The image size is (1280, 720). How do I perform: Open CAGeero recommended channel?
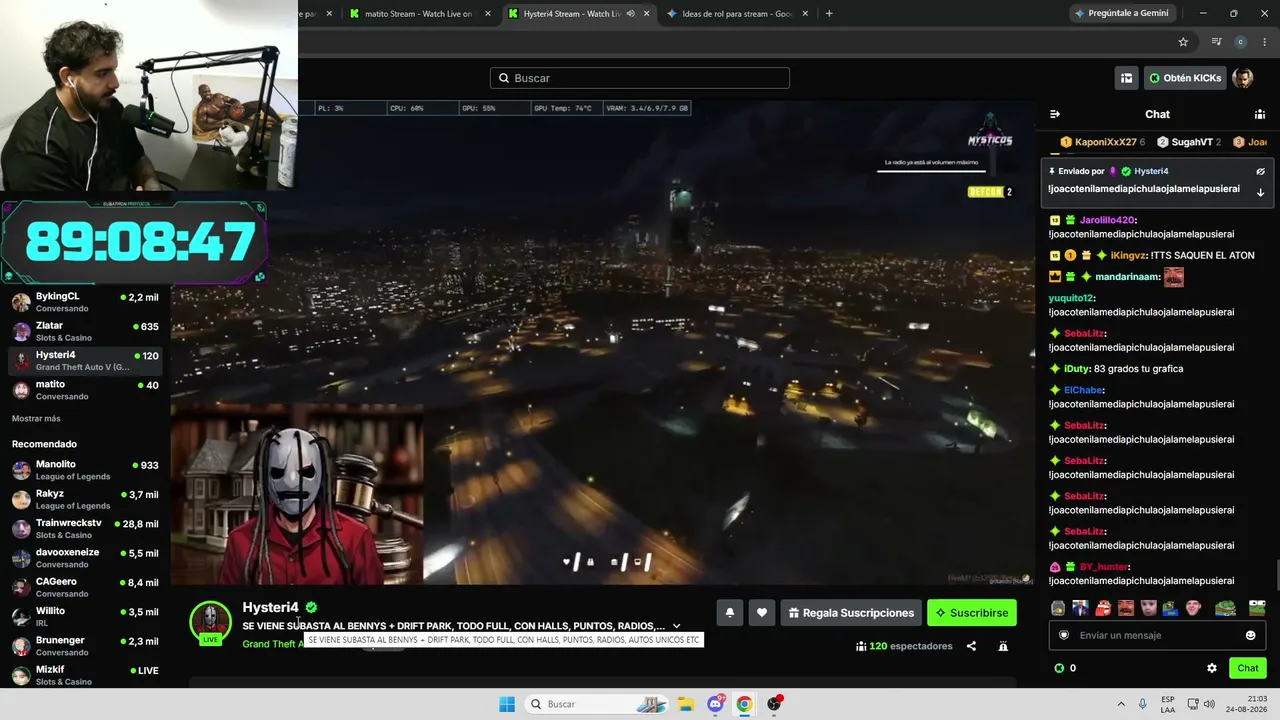tap(85, 587)
